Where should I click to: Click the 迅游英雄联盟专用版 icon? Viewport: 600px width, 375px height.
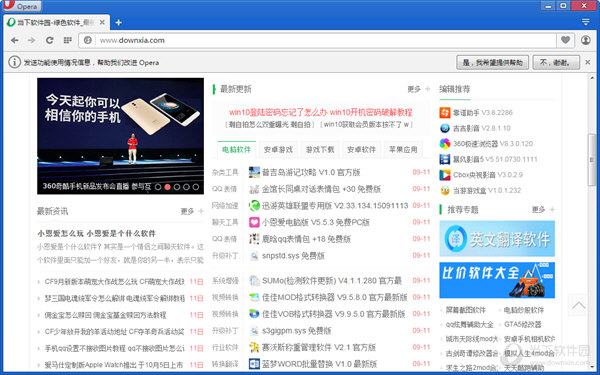254,205
